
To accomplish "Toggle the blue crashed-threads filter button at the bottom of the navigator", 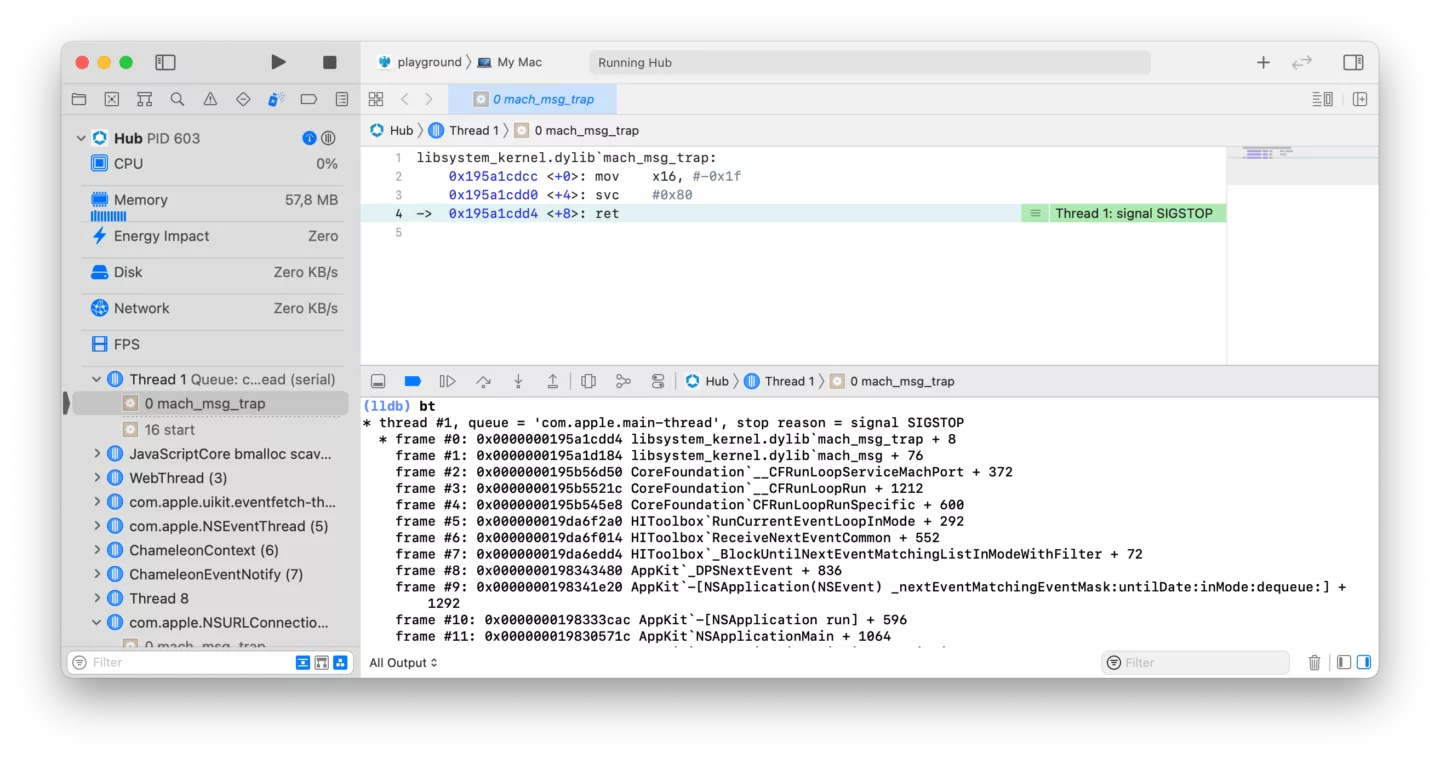I will point(303,663).
